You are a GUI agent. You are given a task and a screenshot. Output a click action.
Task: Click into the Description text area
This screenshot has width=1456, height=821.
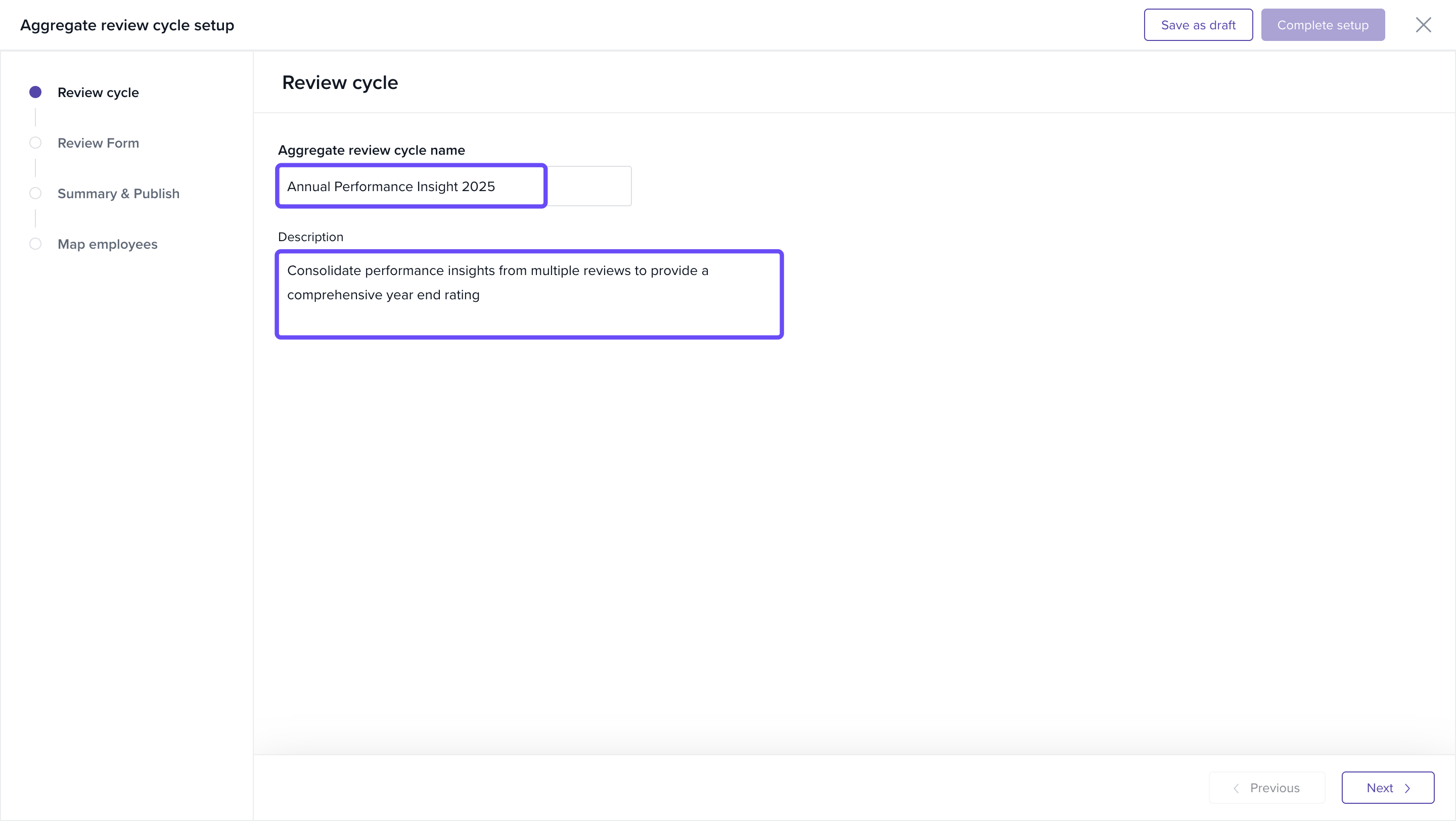(x=528, y=294)
